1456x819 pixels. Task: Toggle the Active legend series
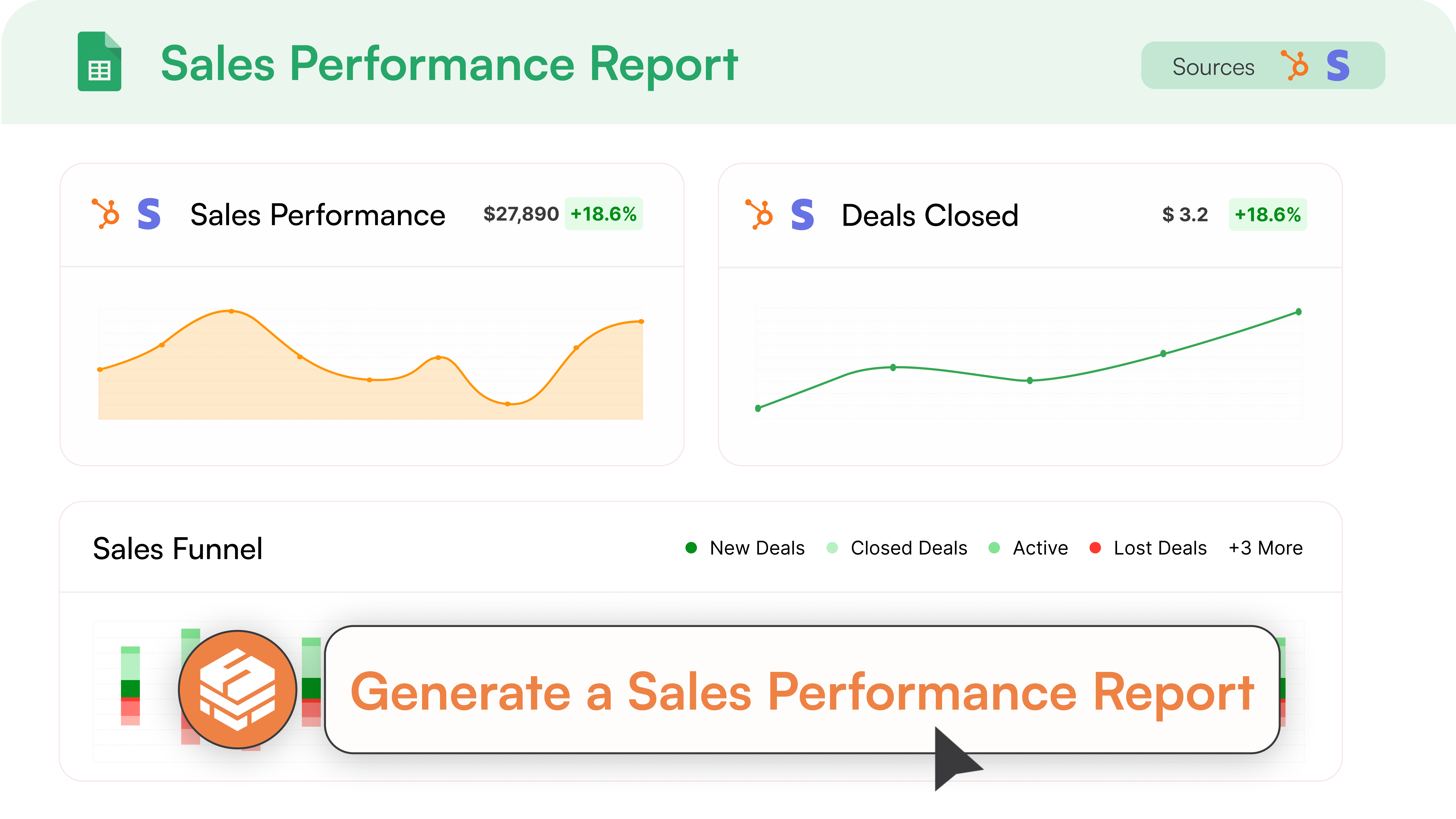tap(1039, 548)
